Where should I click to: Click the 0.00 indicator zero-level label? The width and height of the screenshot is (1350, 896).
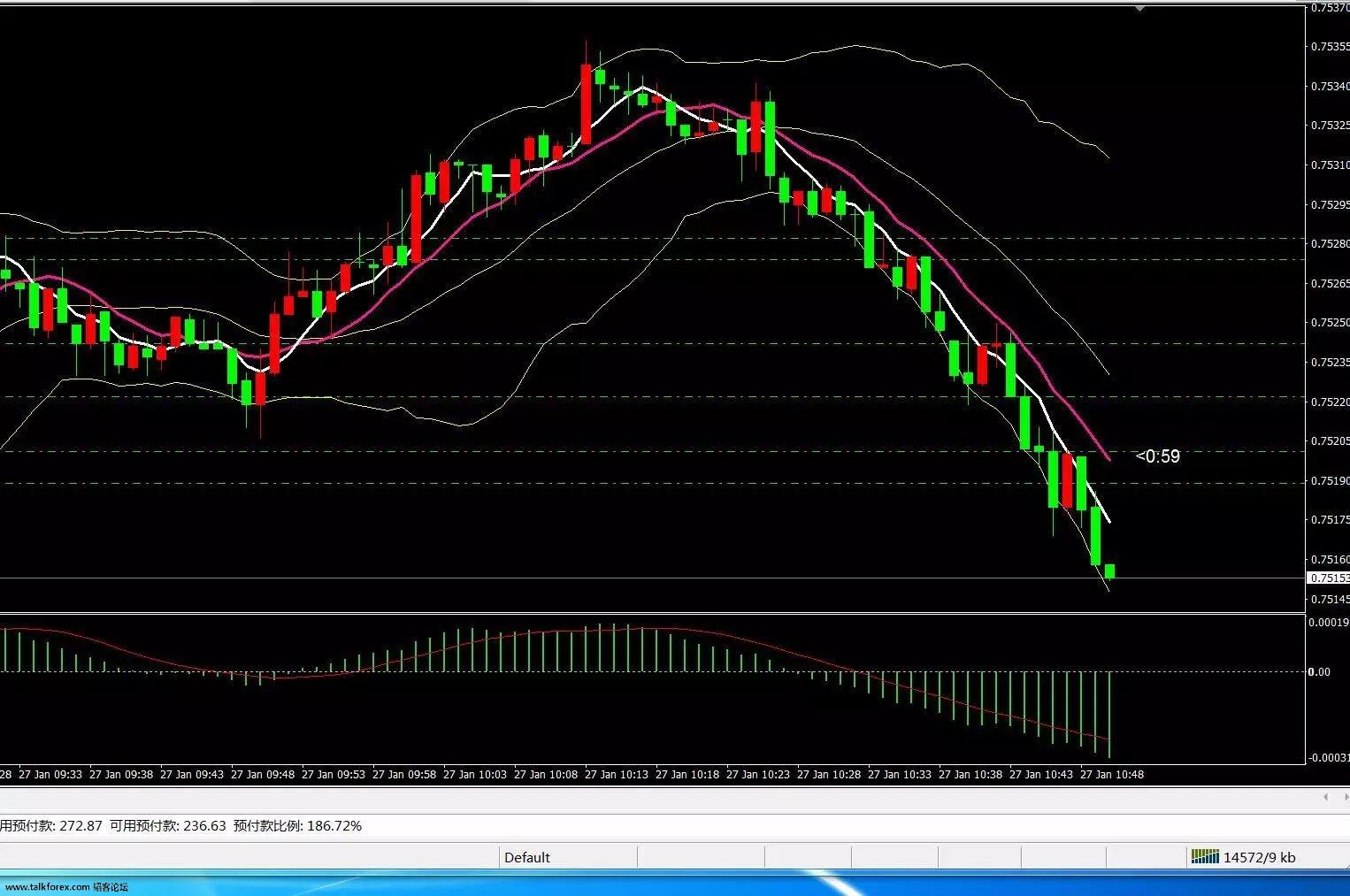[1319, 671]
